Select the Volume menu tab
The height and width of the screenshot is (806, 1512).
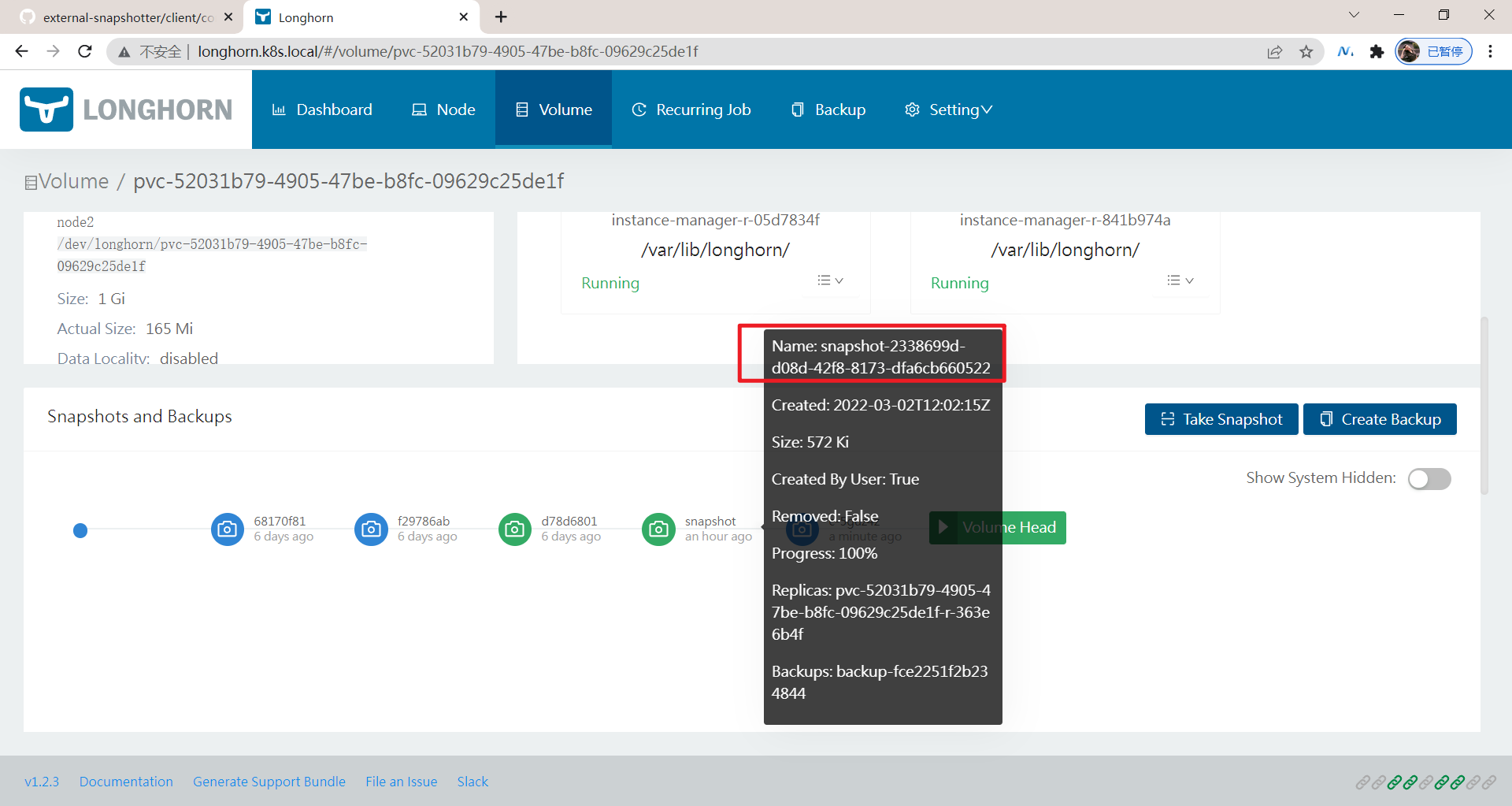point(554,110)
